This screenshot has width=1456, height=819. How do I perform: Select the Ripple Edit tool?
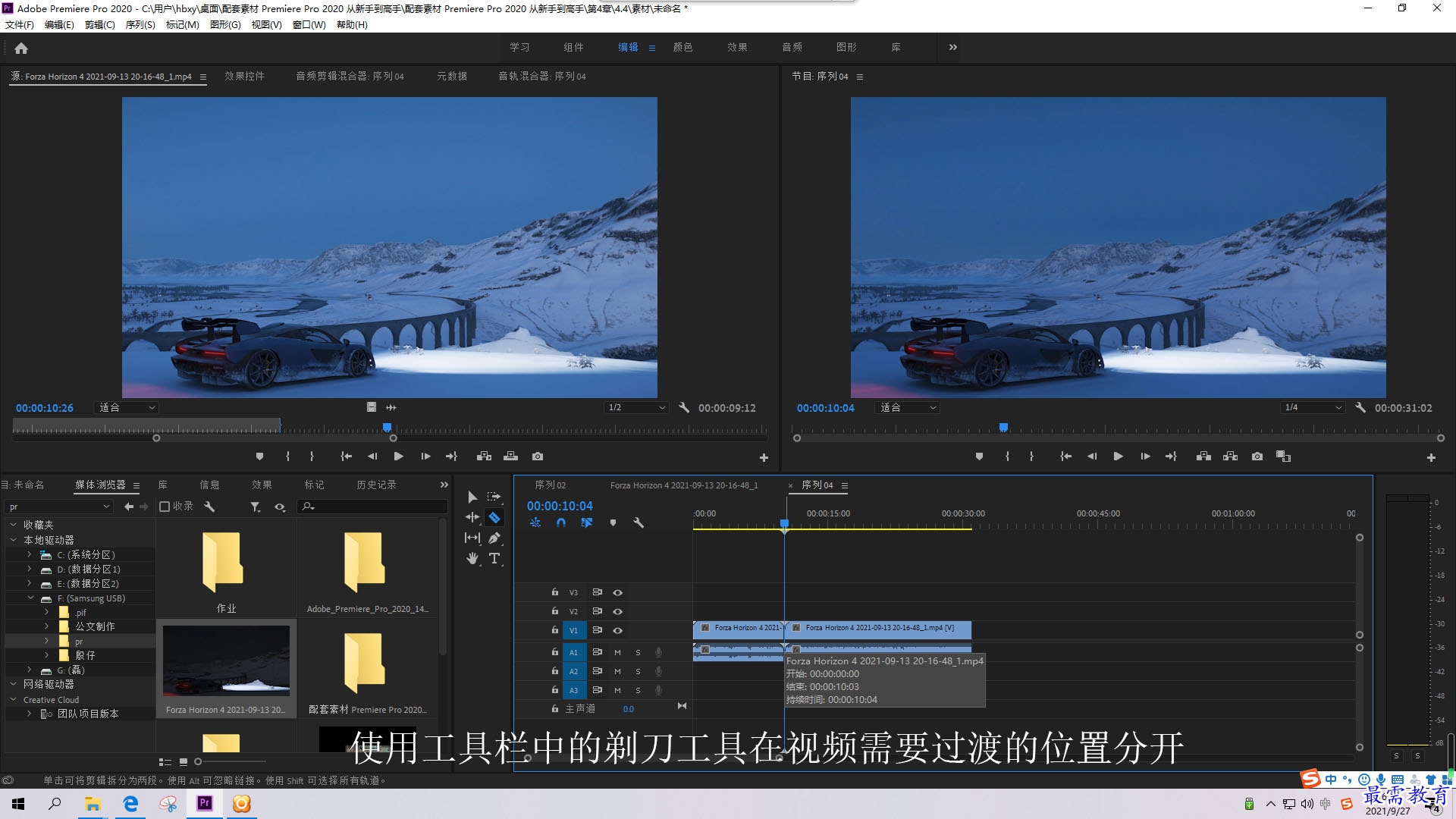472,517
